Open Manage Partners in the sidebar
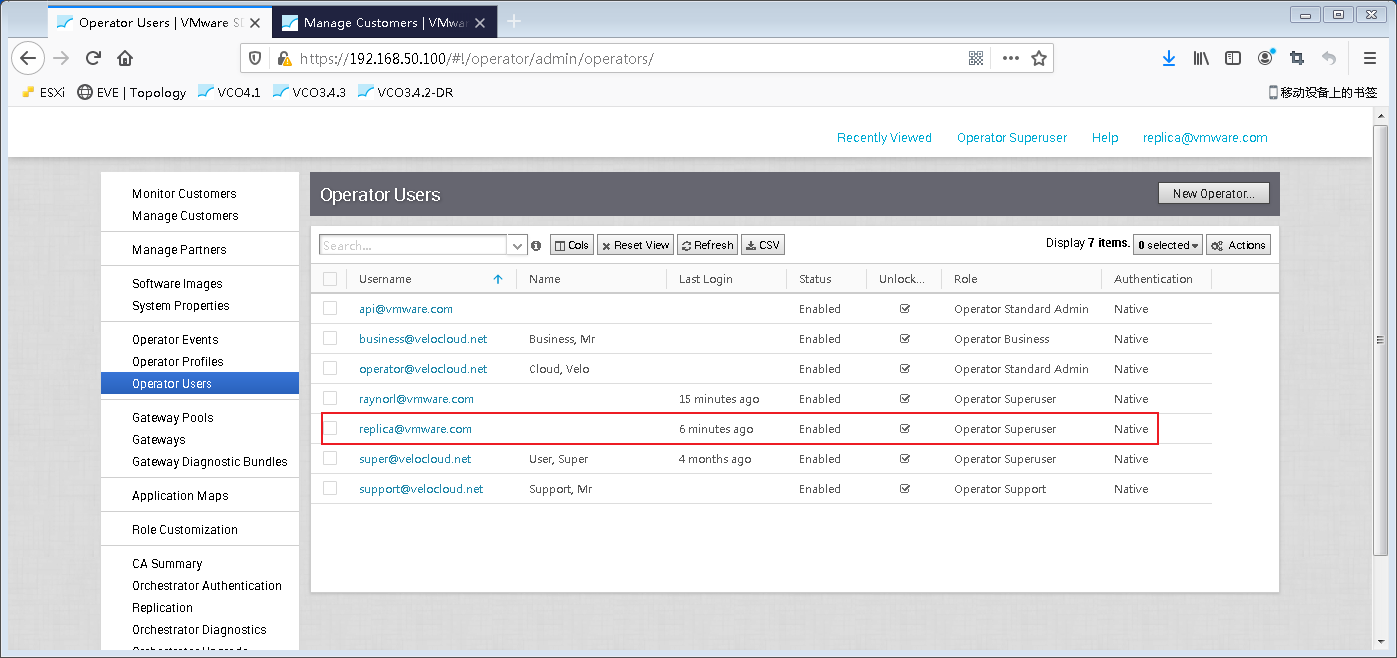The height and width of the screenshot is (658, 1397). coord(179,249)
